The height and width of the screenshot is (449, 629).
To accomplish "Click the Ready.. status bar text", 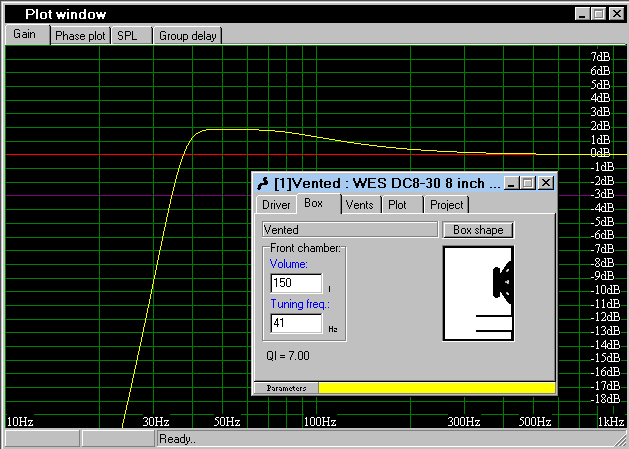I will click(x=177, y=439).
